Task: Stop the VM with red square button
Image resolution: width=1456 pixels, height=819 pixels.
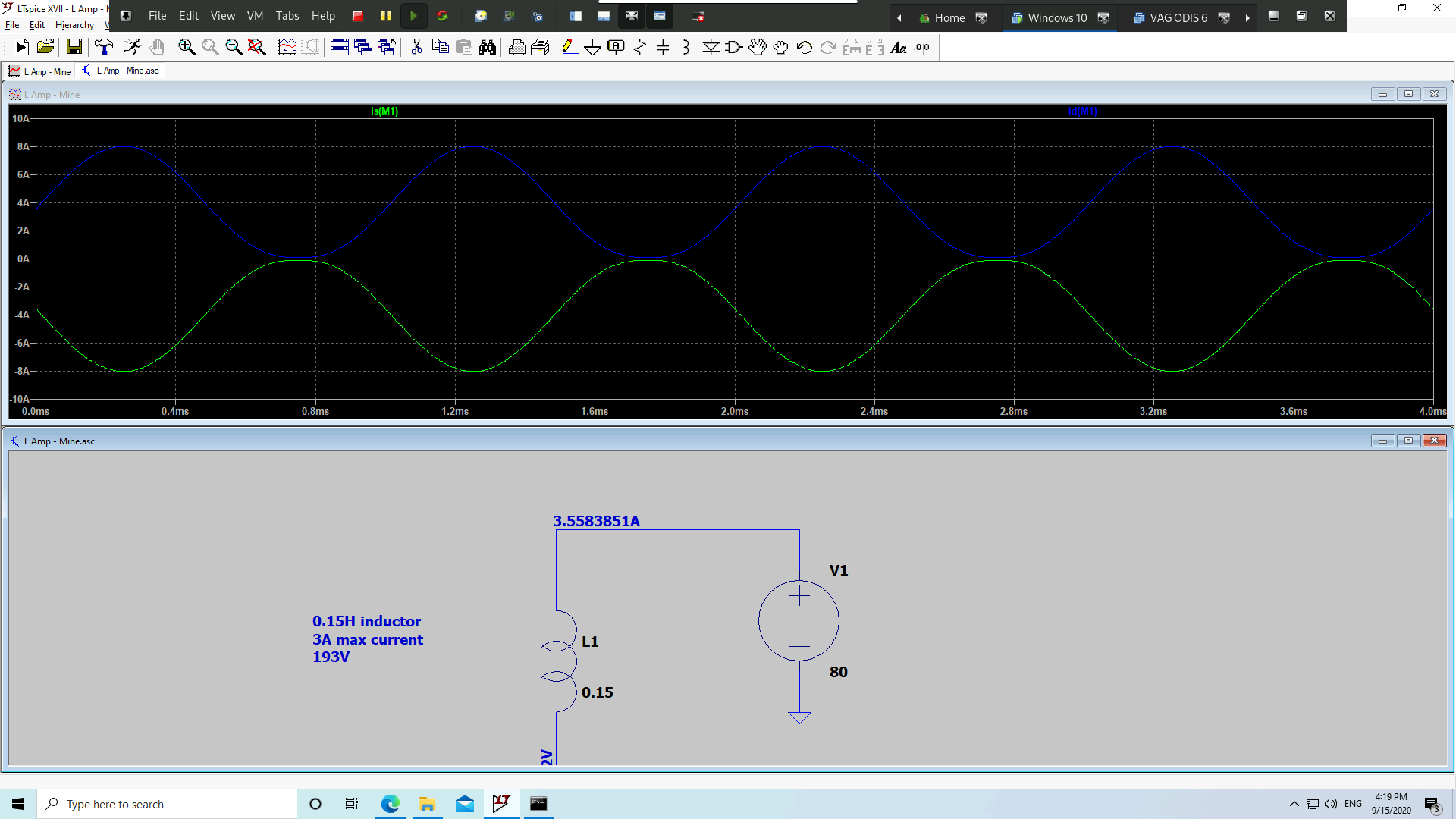Action: pos(358,16)
